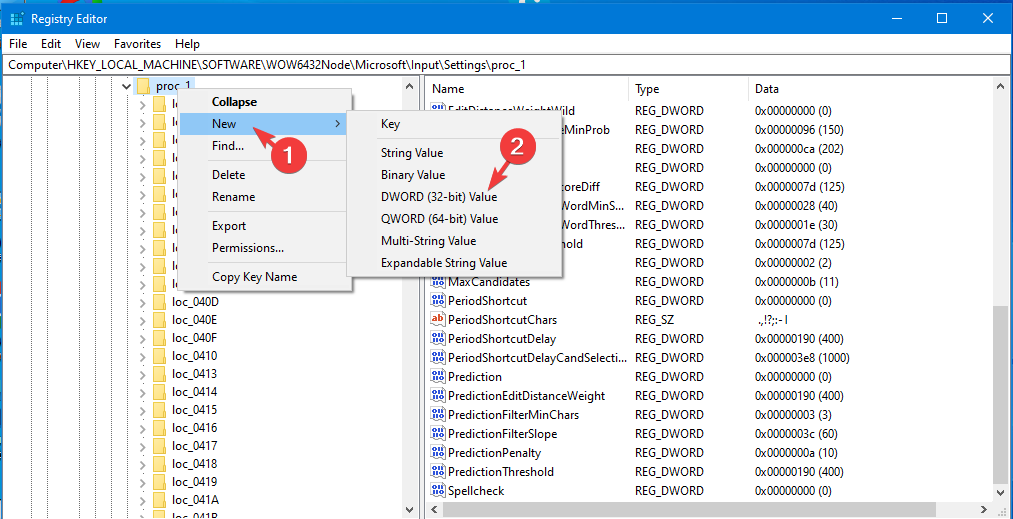The image size is (1013, 519).
Task: Click the DWORD icon of the PeriodShortcut value
Action: 438,301
